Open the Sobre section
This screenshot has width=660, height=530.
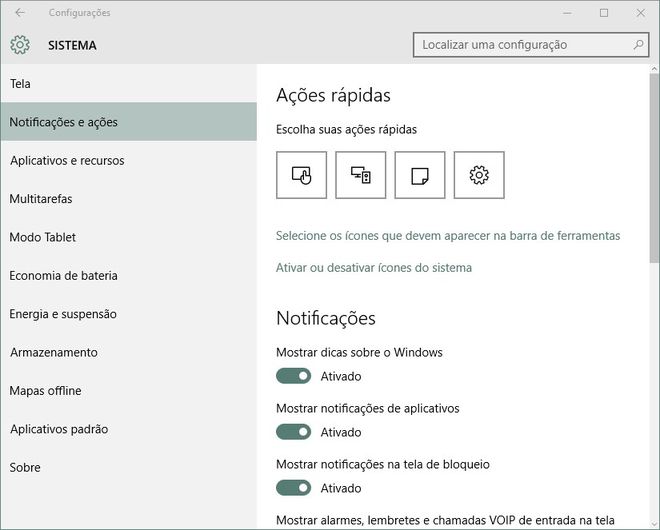coord(128,467)
